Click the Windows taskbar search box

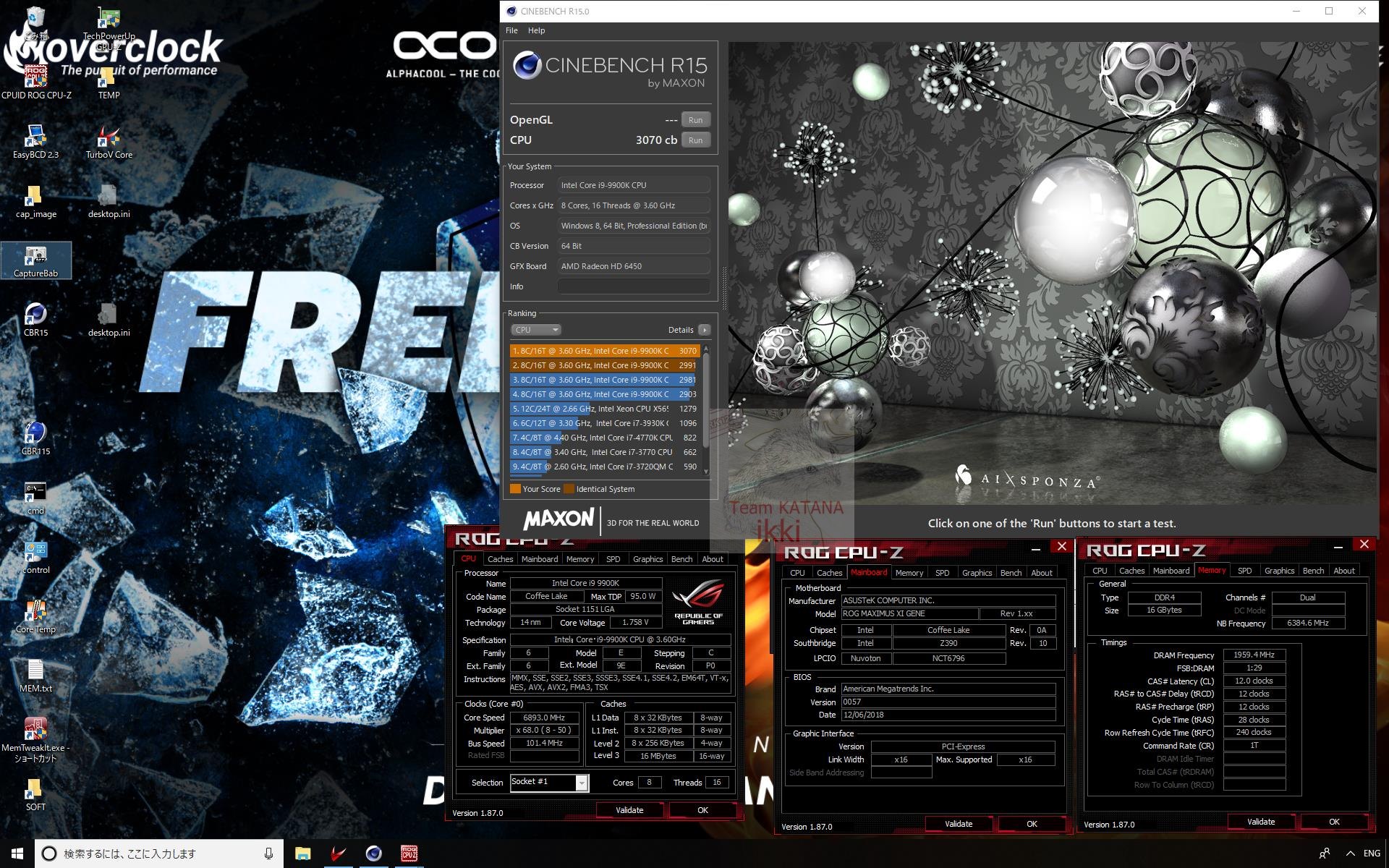click(159, 854)
